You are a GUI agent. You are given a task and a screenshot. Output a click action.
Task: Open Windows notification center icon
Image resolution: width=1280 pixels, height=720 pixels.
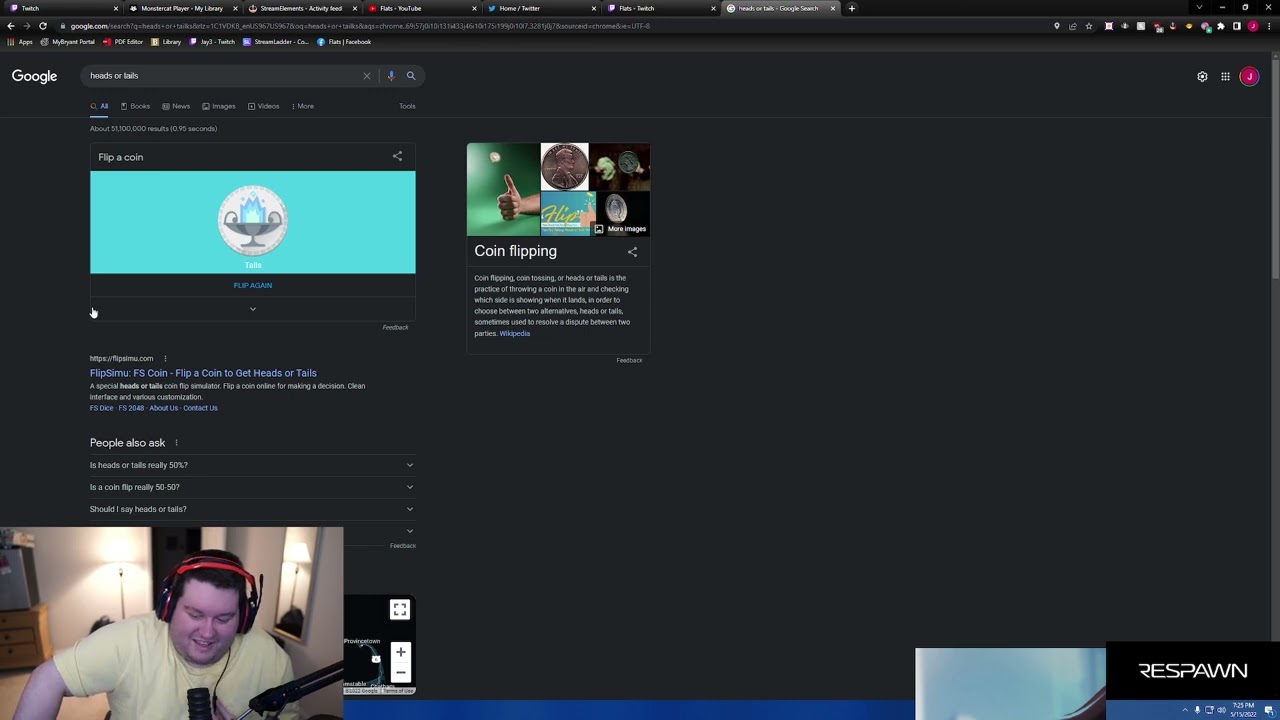(x=1268, y=710)
